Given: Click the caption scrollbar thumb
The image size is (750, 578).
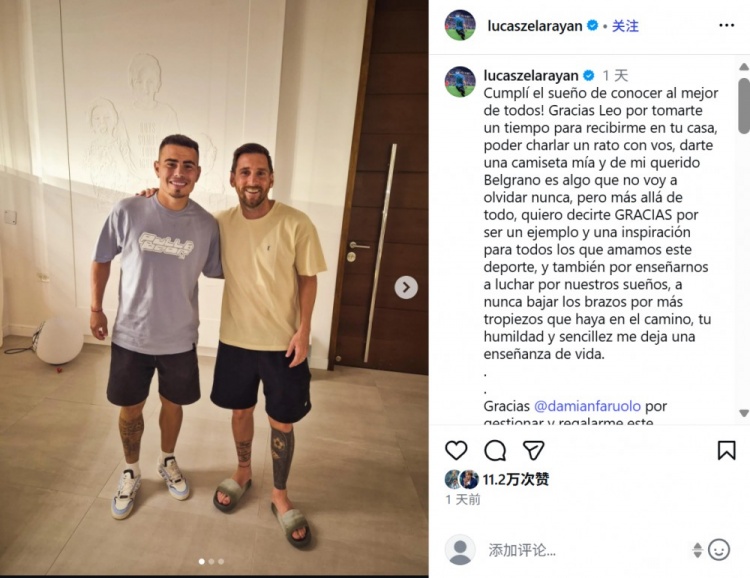Looking at the screenshot, I should click(744, 106).
